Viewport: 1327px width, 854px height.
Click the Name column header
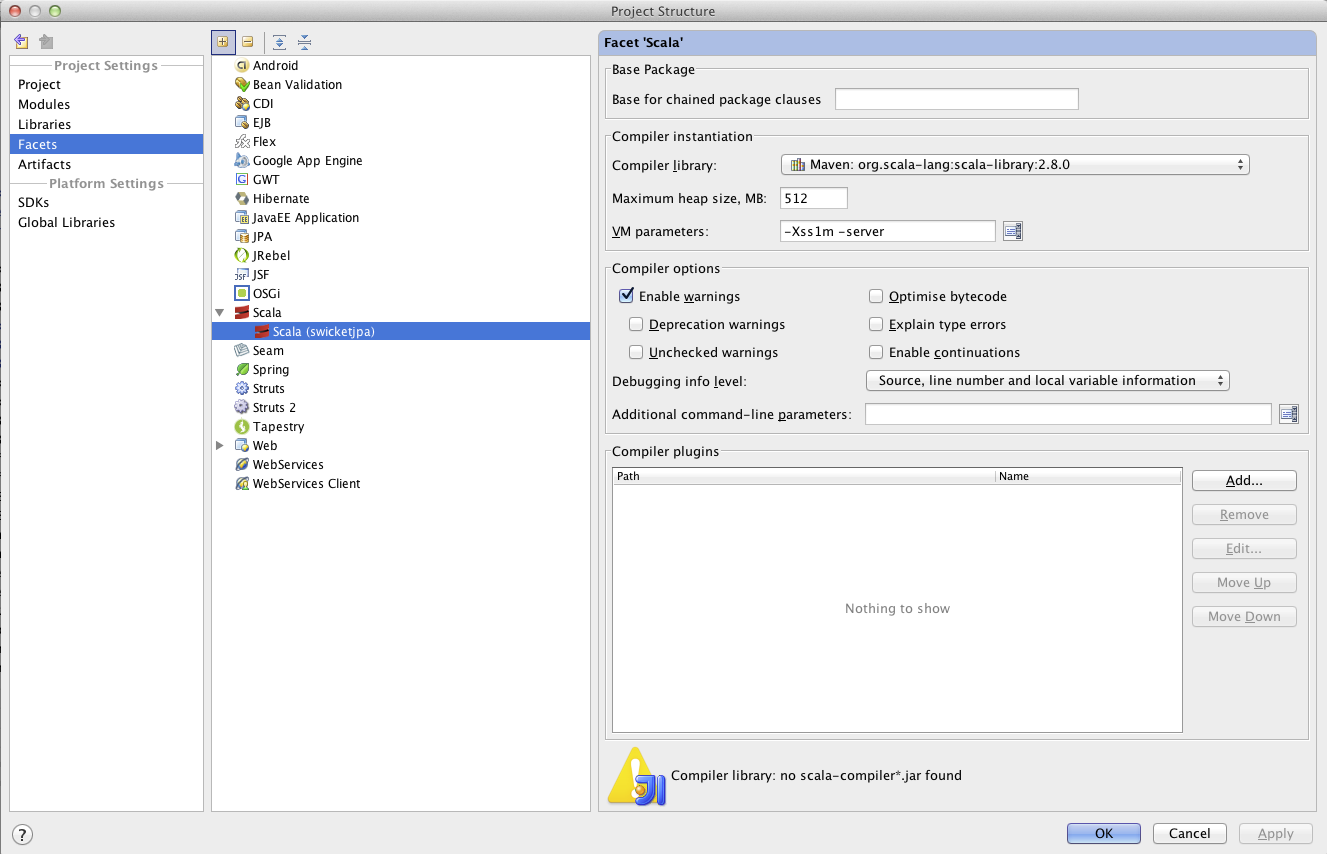pos(1089,476)
